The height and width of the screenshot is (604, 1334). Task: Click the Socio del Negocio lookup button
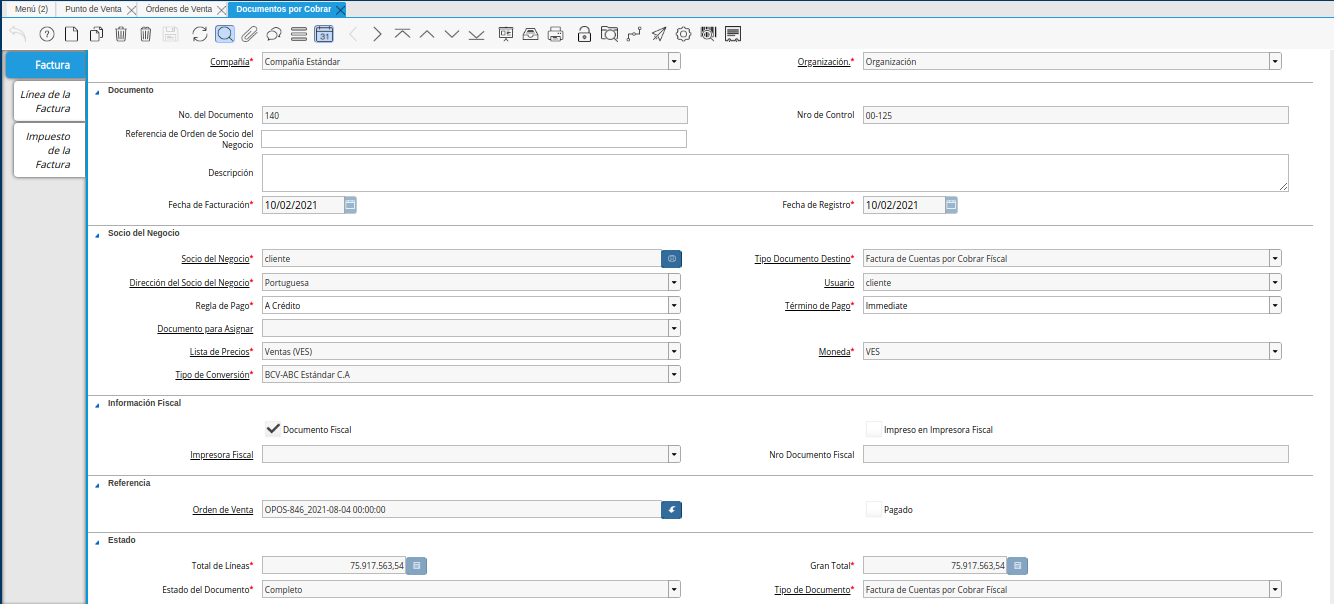(672, 258)
